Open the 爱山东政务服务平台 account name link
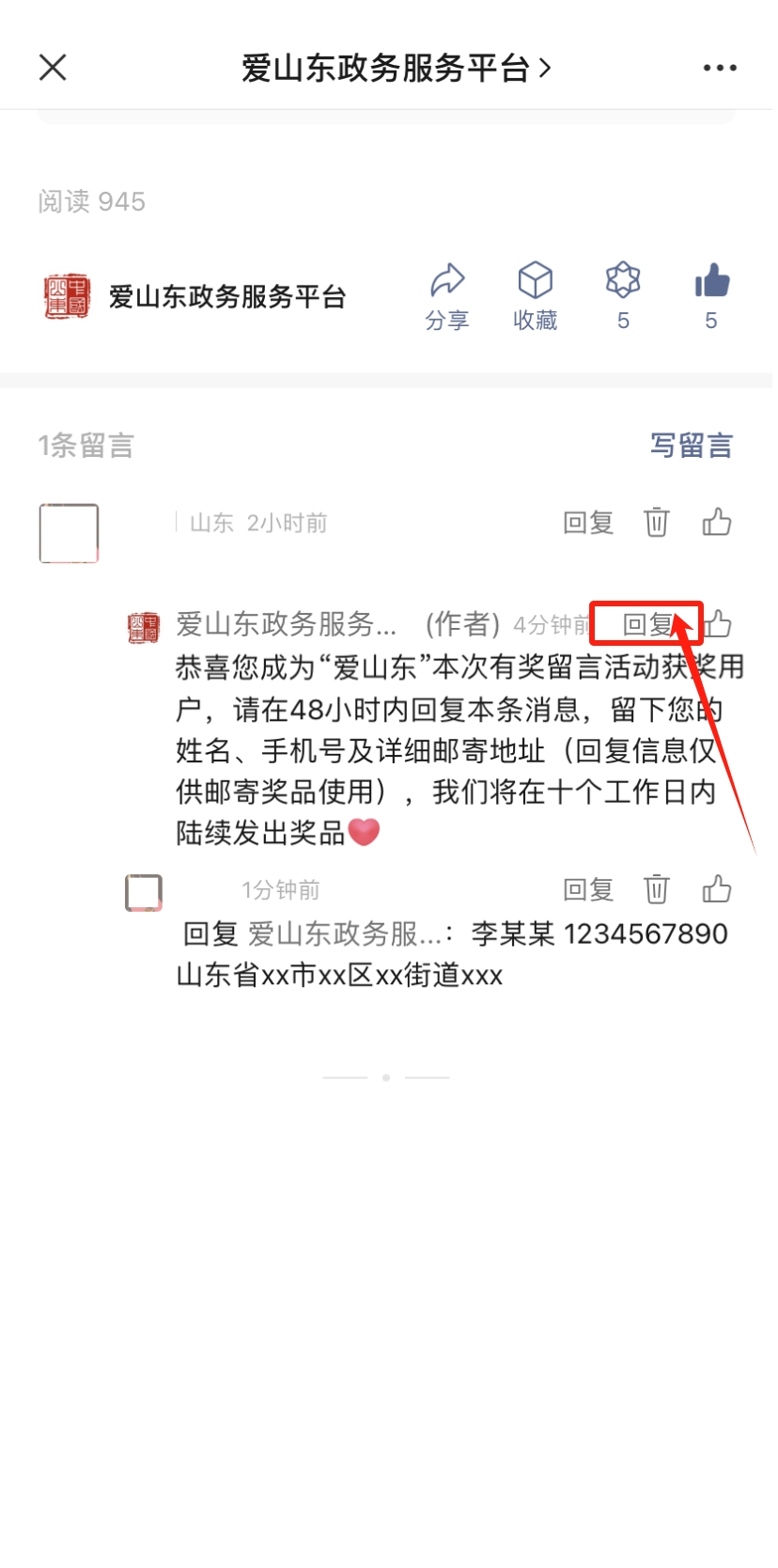The width and height of the screenshot is (778, 1568). (227, 297)
